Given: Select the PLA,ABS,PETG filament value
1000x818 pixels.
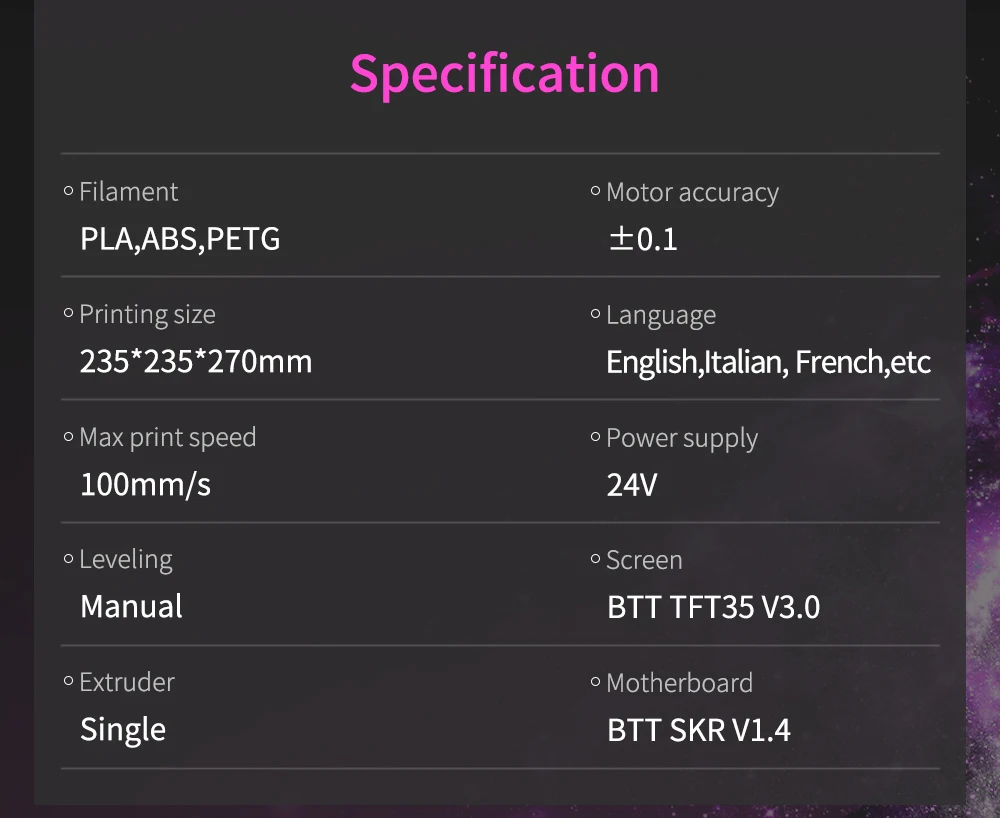Looking at the screenshot, I should (x=180, y=240).
